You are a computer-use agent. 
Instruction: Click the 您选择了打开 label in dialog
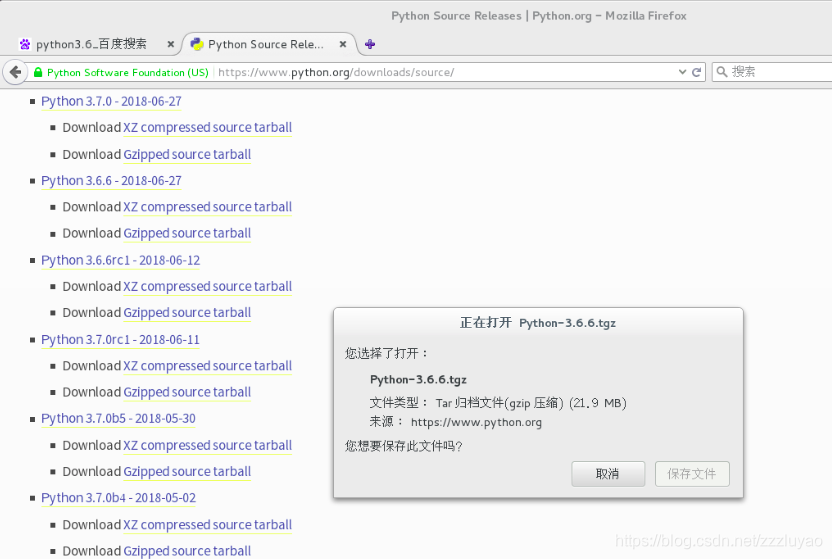(x=386, y=353)
